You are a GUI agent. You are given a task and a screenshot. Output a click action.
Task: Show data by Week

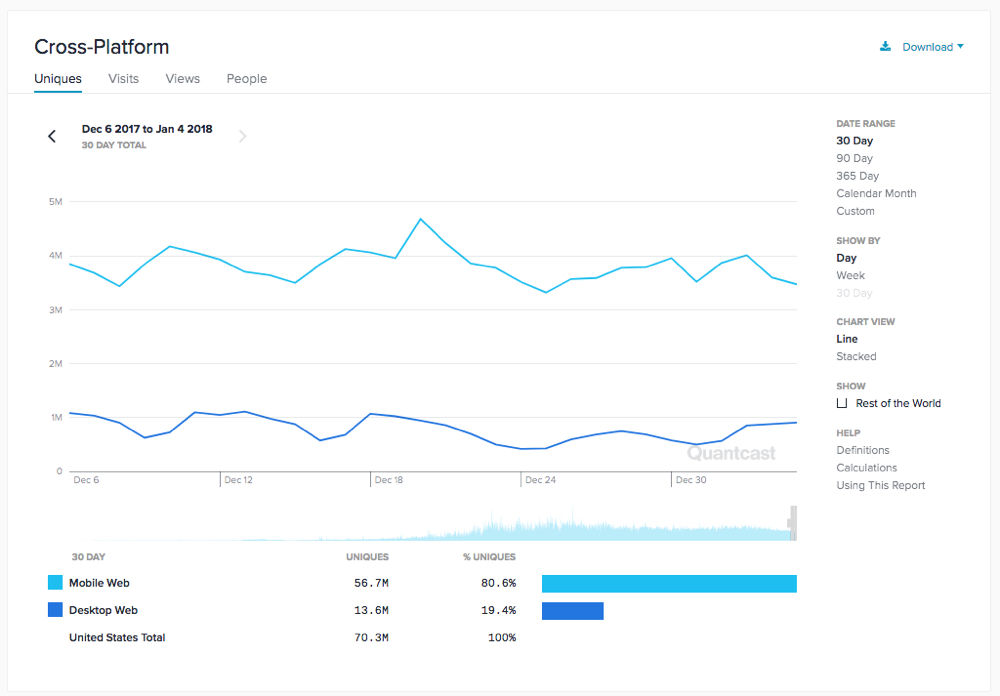point(850,275)
